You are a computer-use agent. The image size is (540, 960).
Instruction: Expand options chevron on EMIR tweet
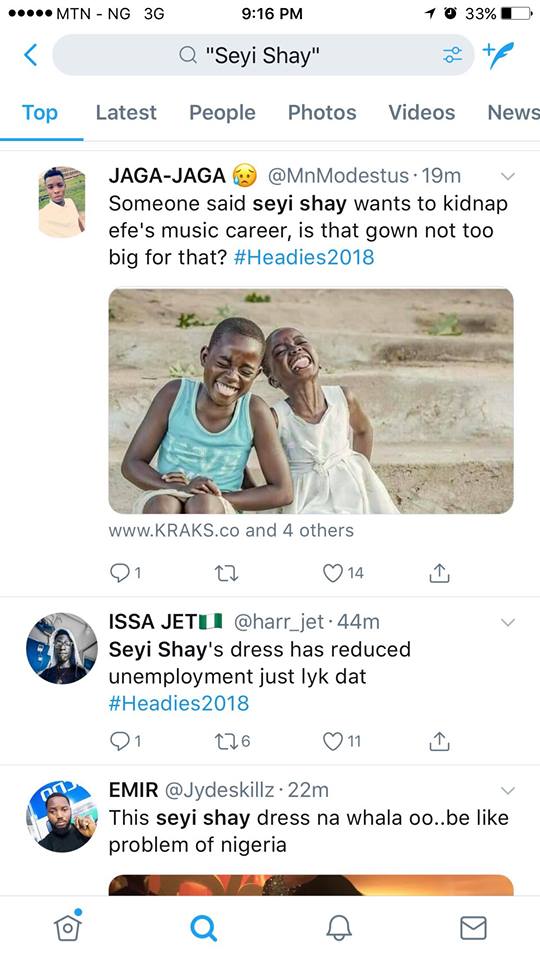[x=508, y=790]
